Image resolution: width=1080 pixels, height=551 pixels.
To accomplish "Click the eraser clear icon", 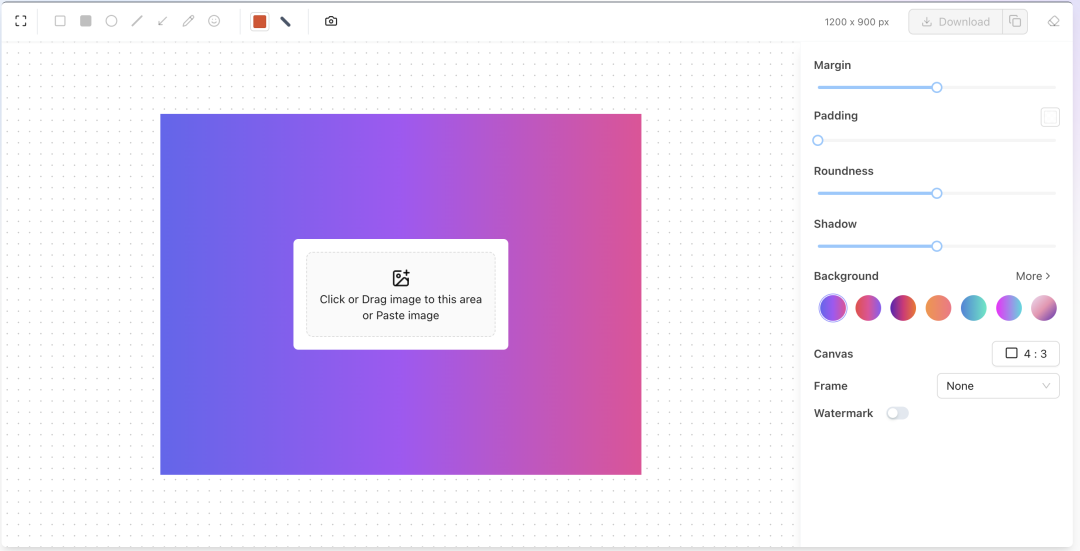I will (x=1053, y=22).
